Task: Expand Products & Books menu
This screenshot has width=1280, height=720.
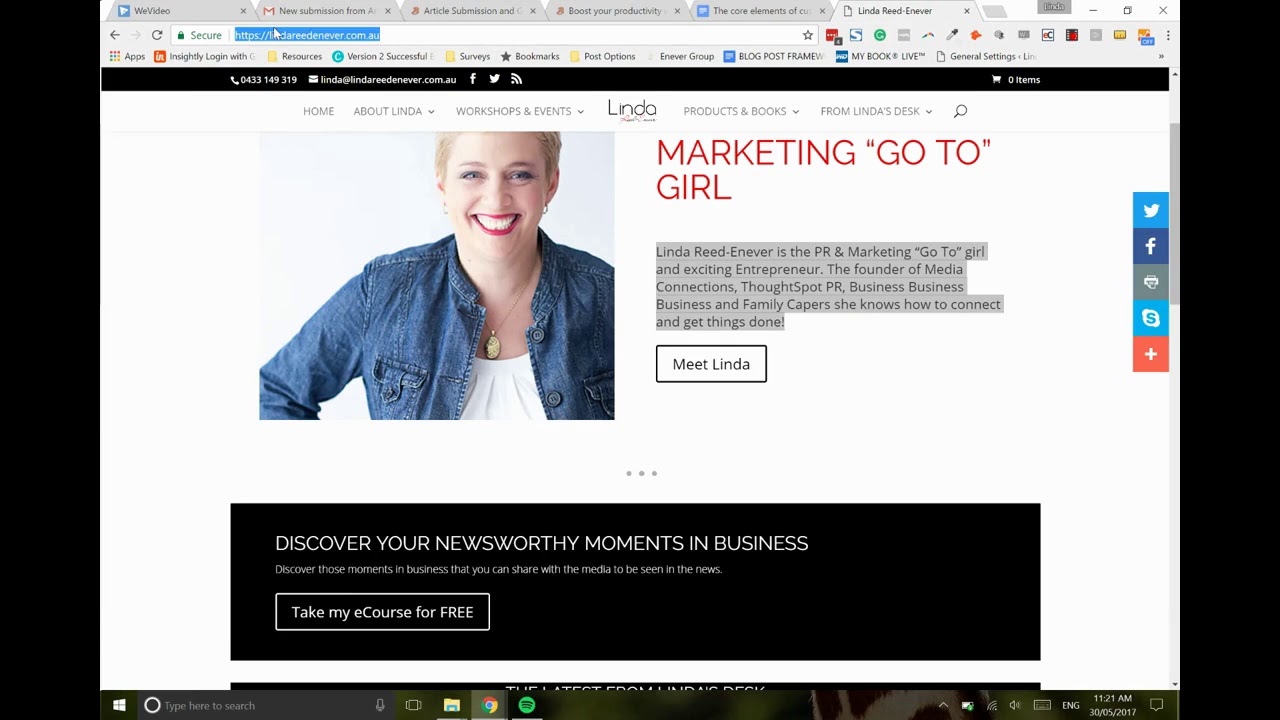Action: (741, 111)
